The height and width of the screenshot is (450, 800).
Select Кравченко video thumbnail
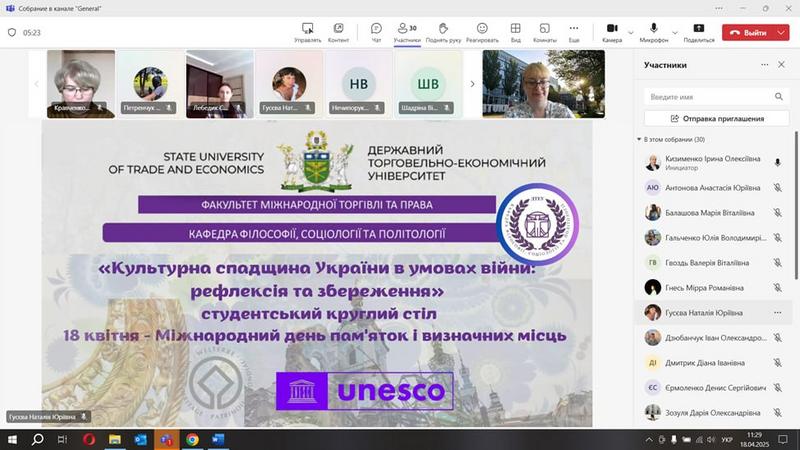(81, 84)
